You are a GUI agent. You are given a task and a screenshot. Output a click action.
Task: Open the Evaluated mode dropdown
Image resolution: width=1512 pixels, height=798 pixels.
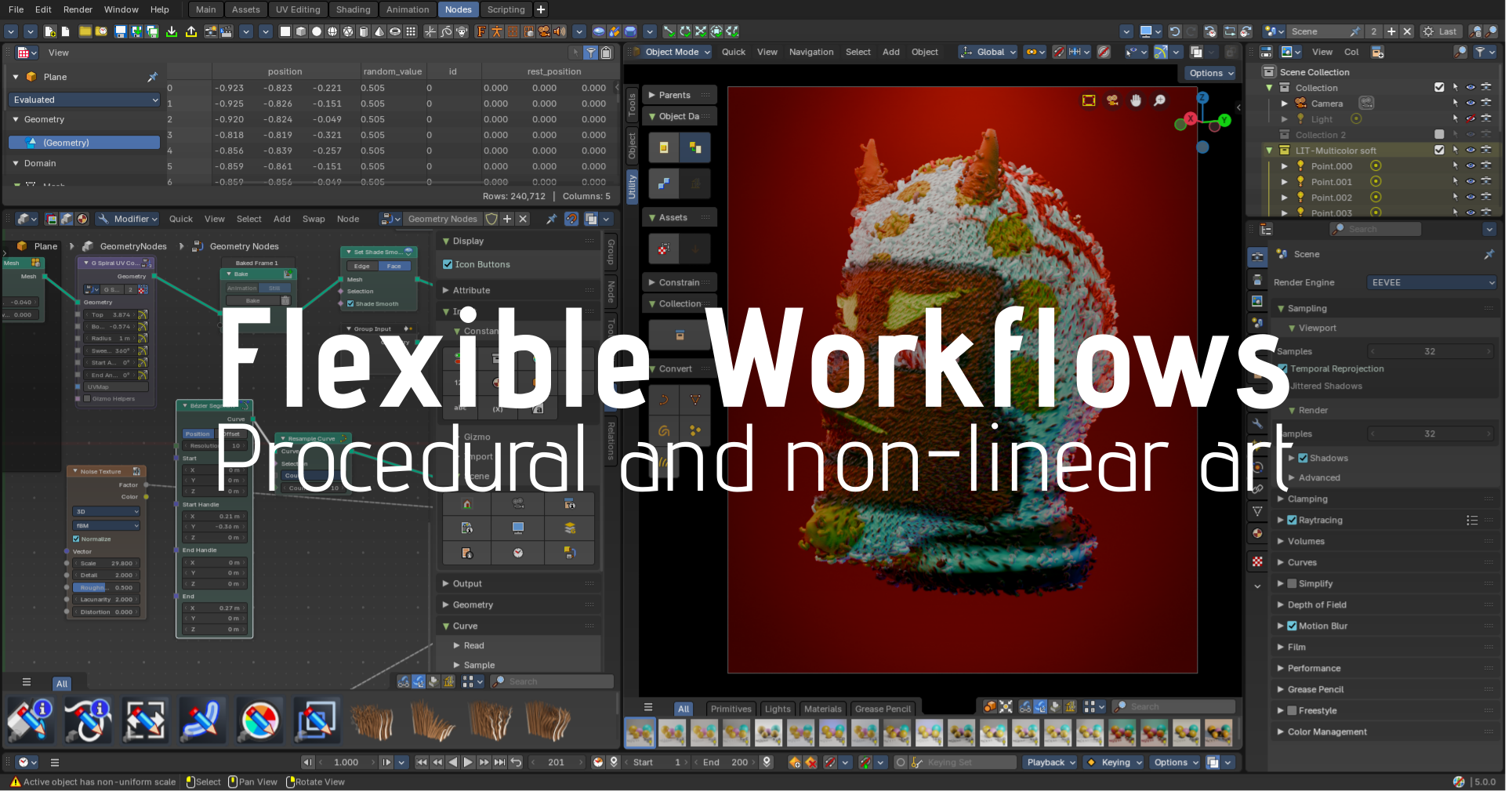click(x=85, y=100)
